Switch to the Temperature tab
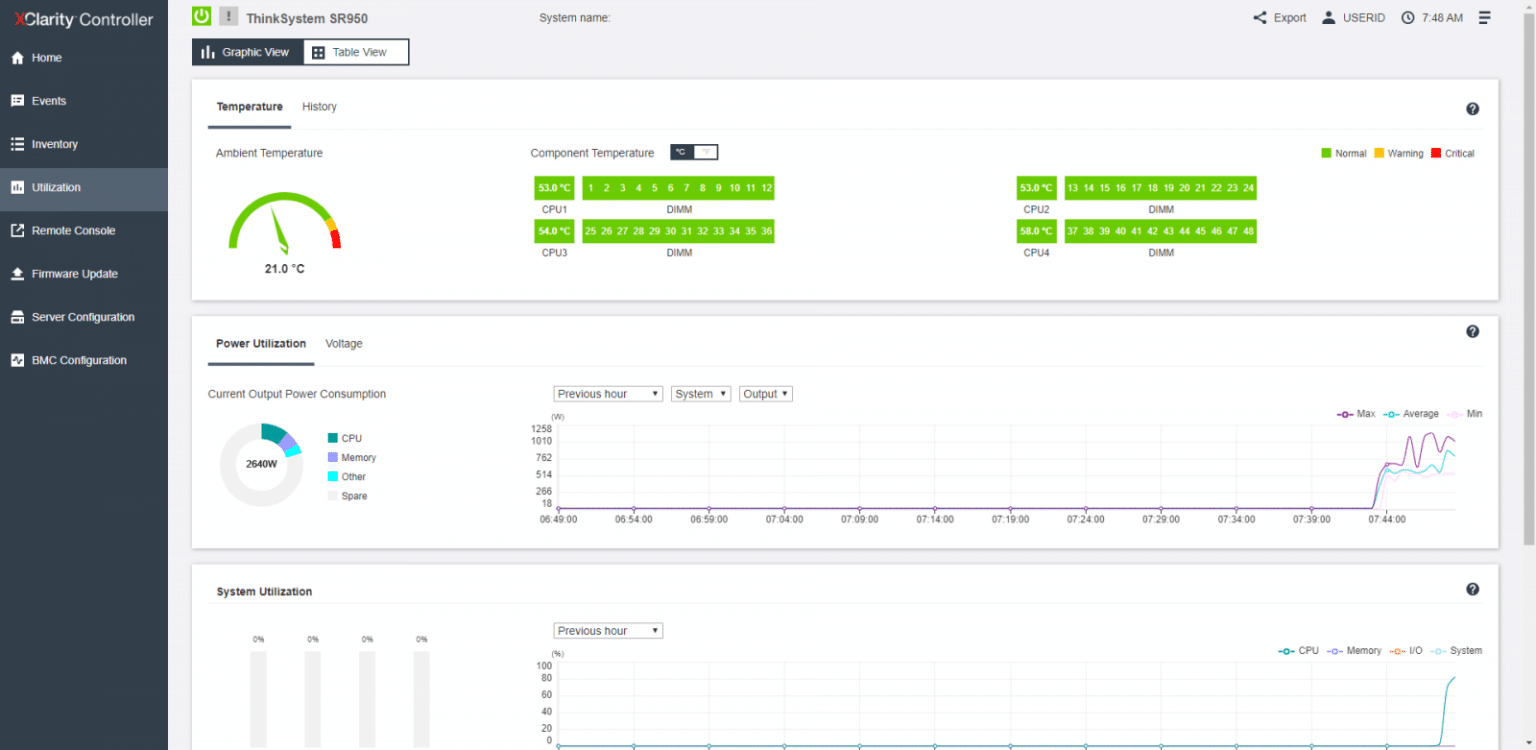Viewport: 1536px width, 750px height. point(249,107)
